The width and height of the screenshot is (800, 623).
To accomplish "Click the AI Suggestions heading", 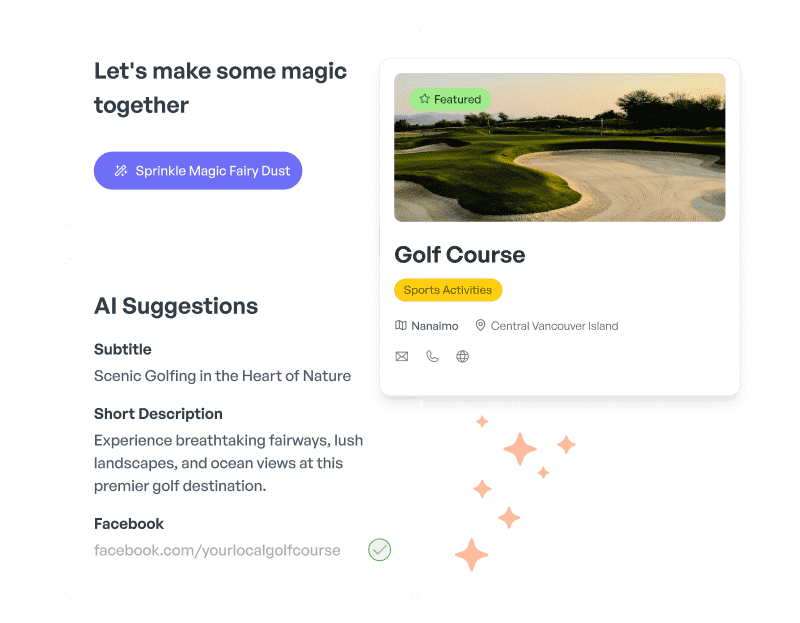I will point(176,306).
